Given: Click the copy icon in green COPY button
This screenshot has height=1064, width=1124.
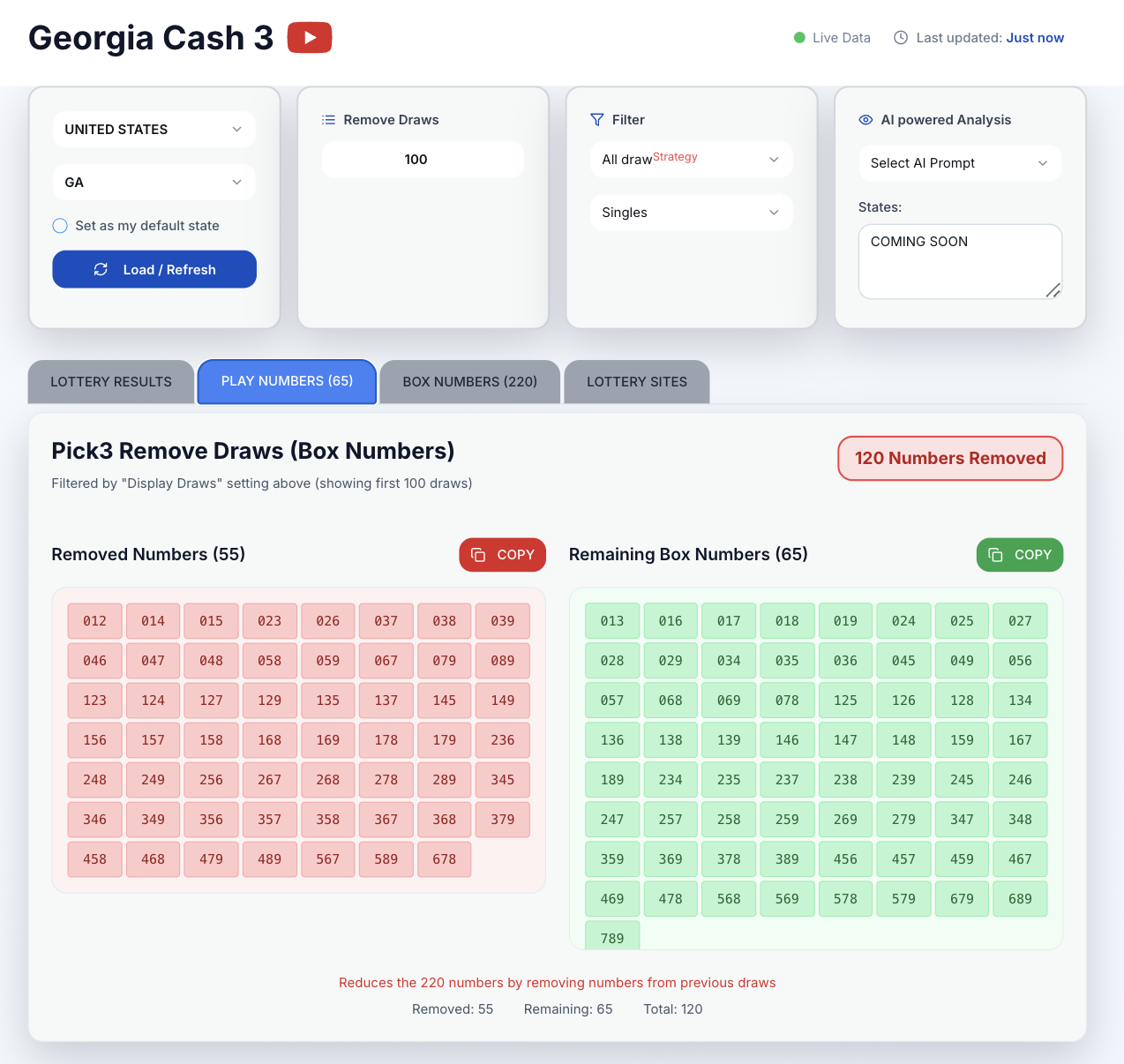Looking at the screenshot, I should (x=996, y=555).
